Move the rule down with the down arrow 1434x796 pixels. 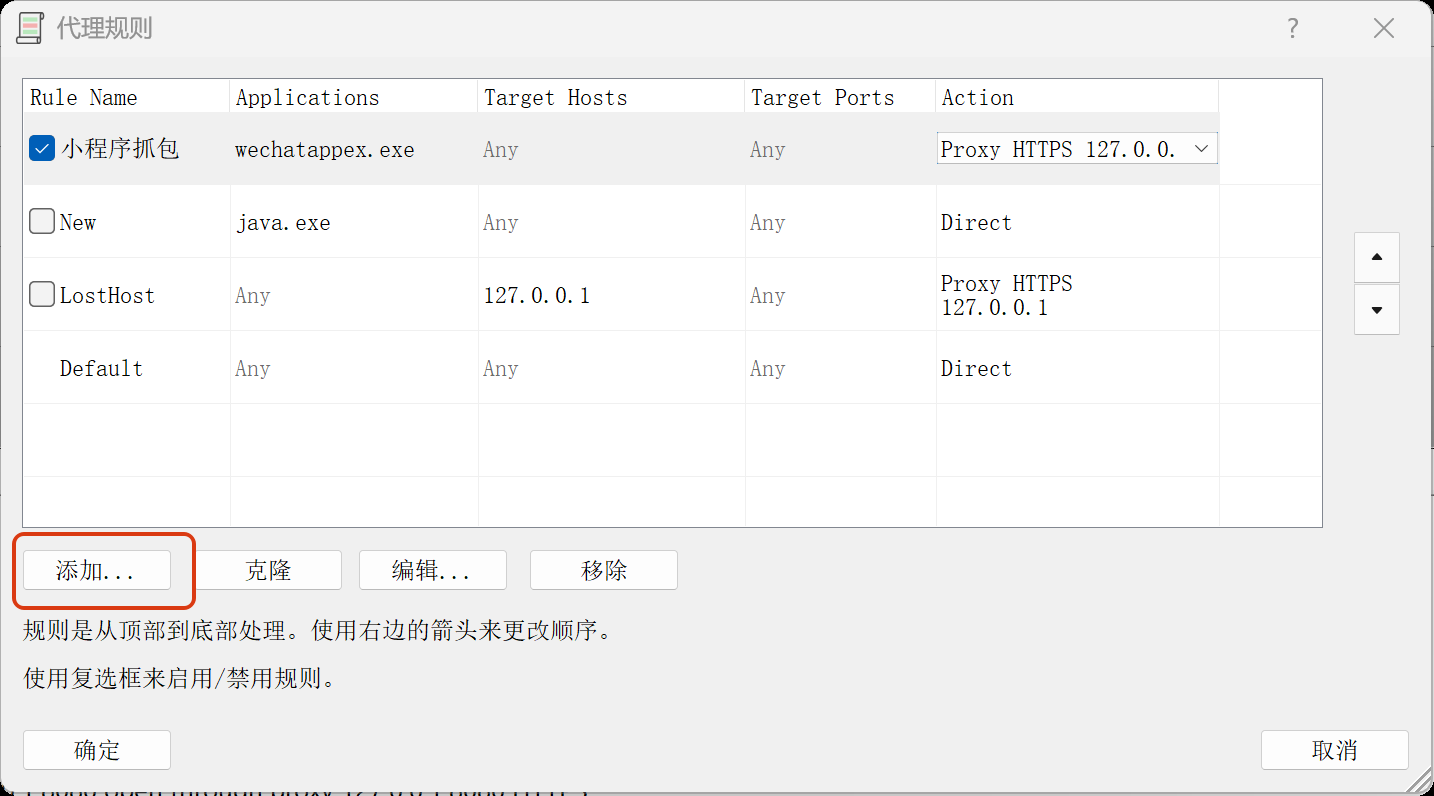(x=1377, y=310)
